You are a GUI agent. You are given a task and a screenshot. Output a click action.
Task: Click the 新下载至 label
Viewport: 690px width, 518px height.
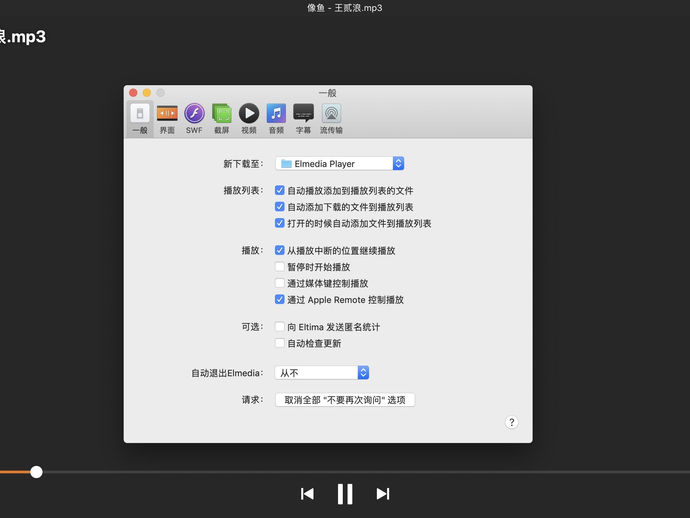pos(243,164)
